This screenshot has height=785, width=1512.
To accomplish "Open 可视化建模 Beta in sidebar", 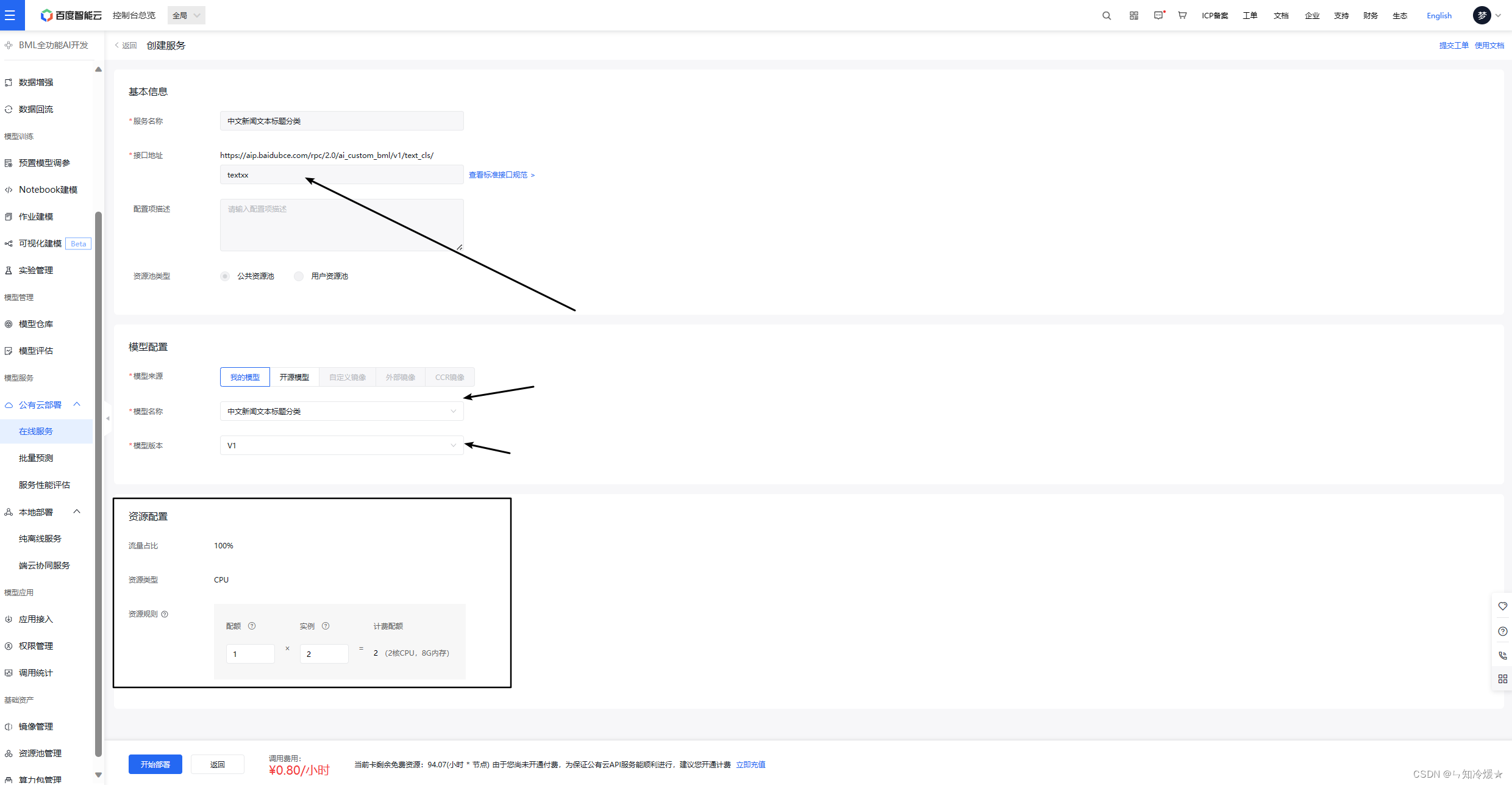I will click(46, 243).
